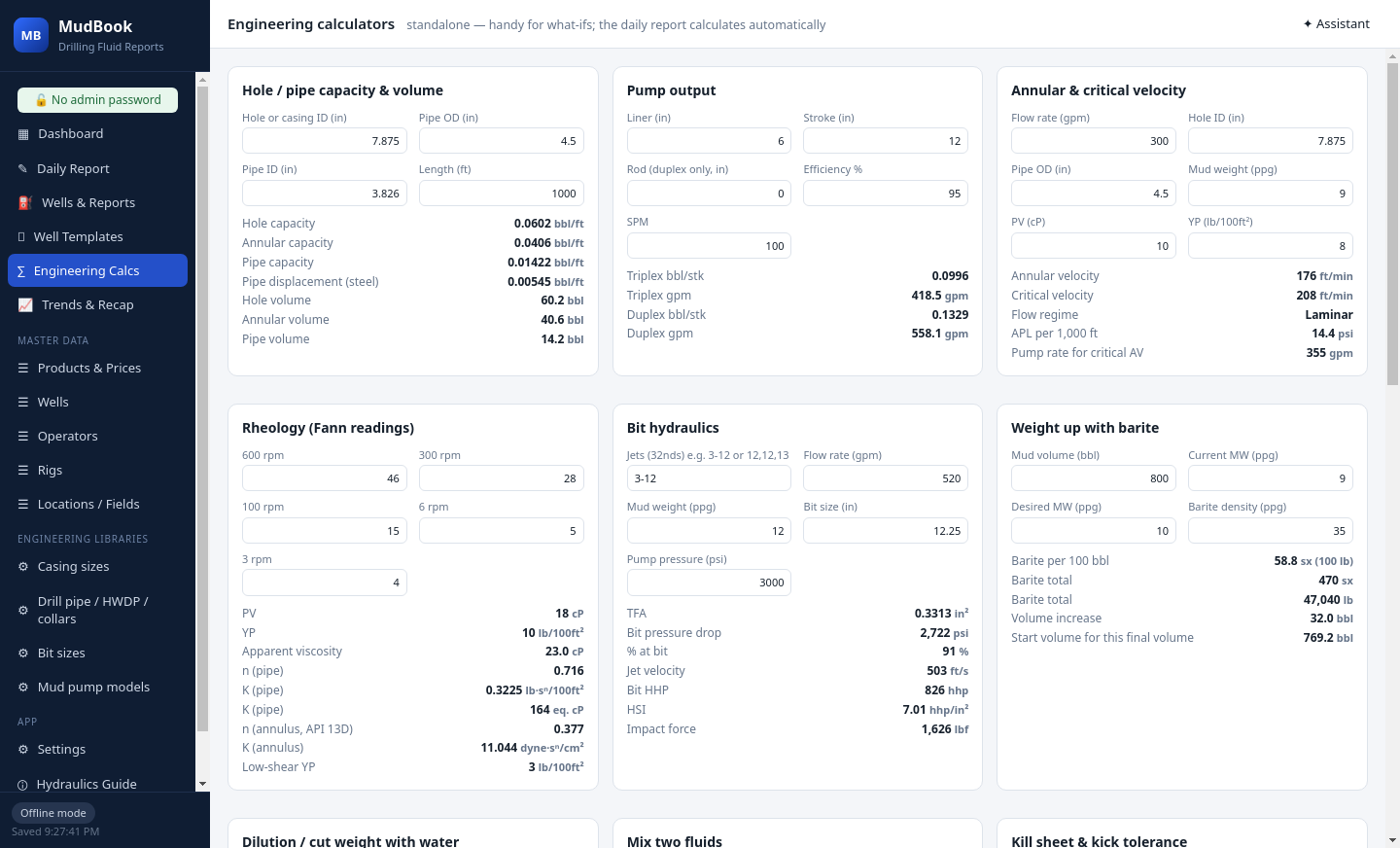Click the Operators list icon
This screenshot has height=848, width=1400.
(x=23, y=436)
